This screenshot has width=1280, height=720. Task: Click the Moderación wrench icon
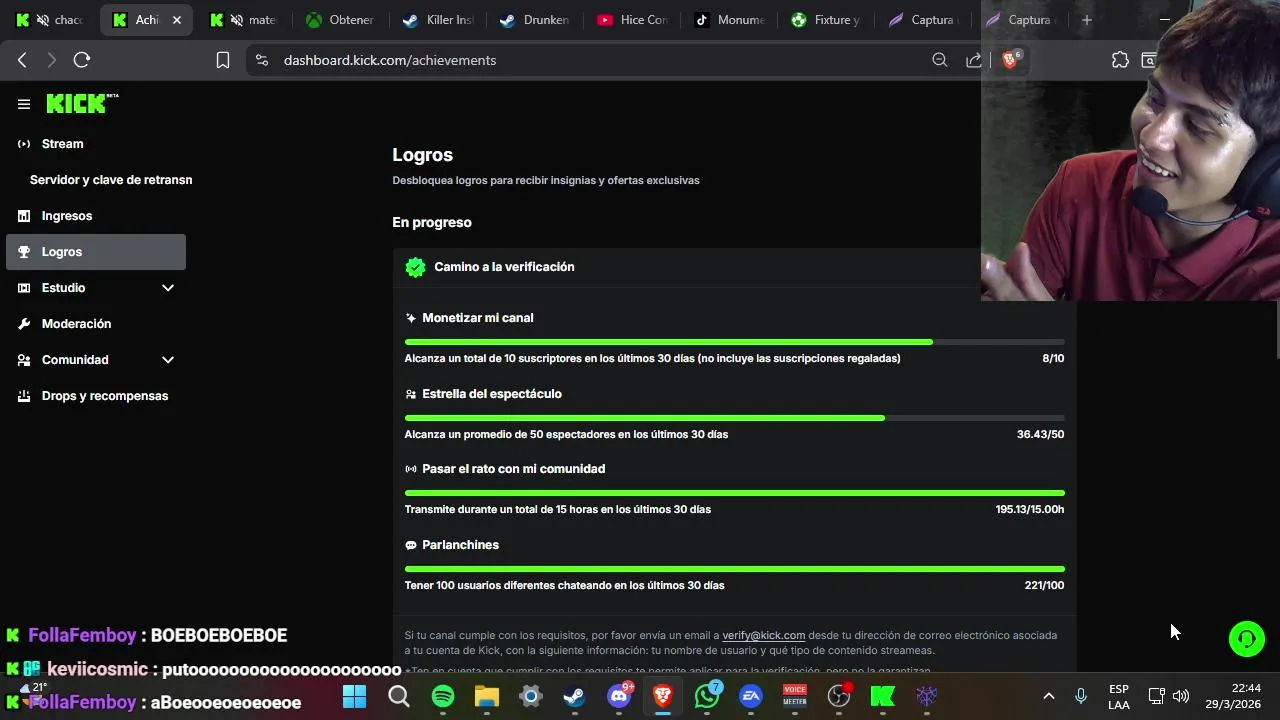(x=24, y=324)
